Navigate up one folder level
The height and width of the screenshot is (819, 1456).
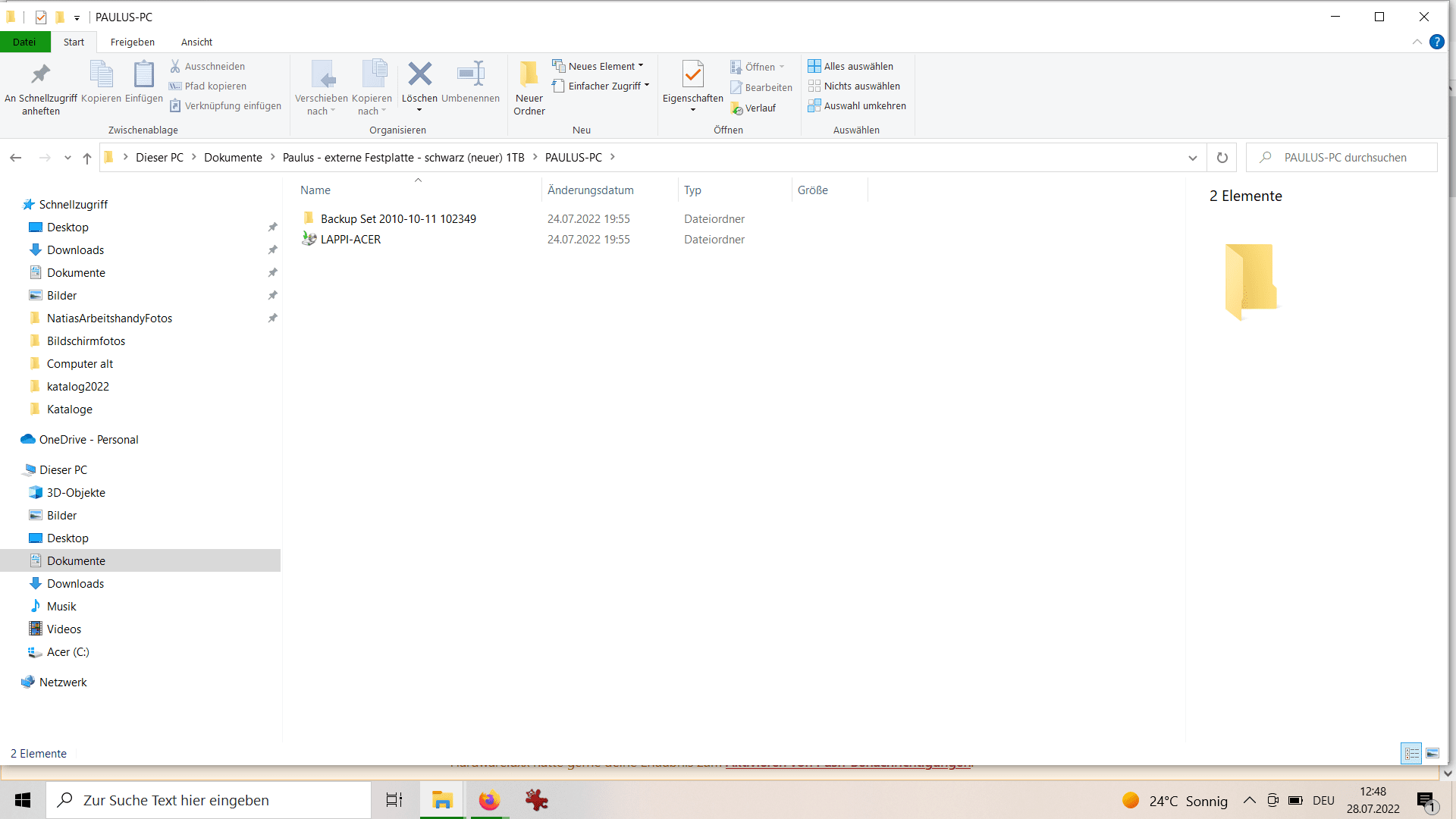pos(87,158)
